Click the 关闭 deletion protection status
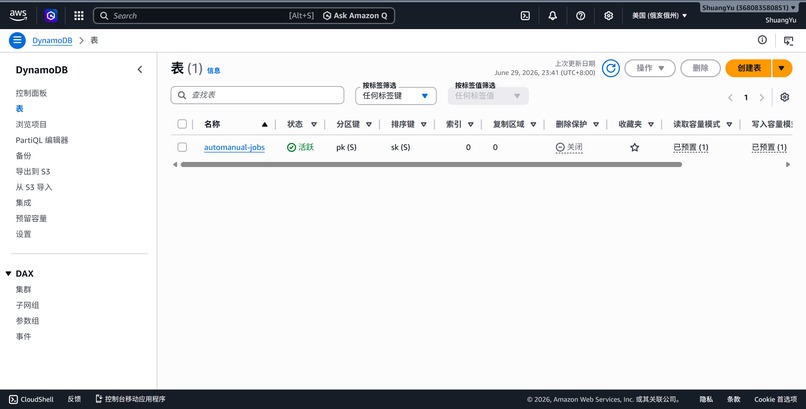Viewport: 806px width, 409px height. [569, 147]
